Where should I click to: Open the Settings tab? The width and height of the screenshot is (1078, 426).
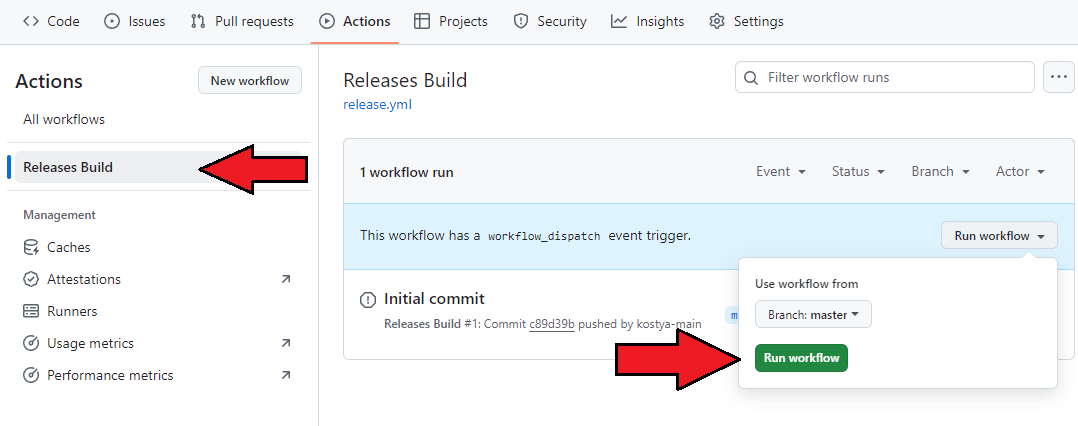[x=746, y=21]
